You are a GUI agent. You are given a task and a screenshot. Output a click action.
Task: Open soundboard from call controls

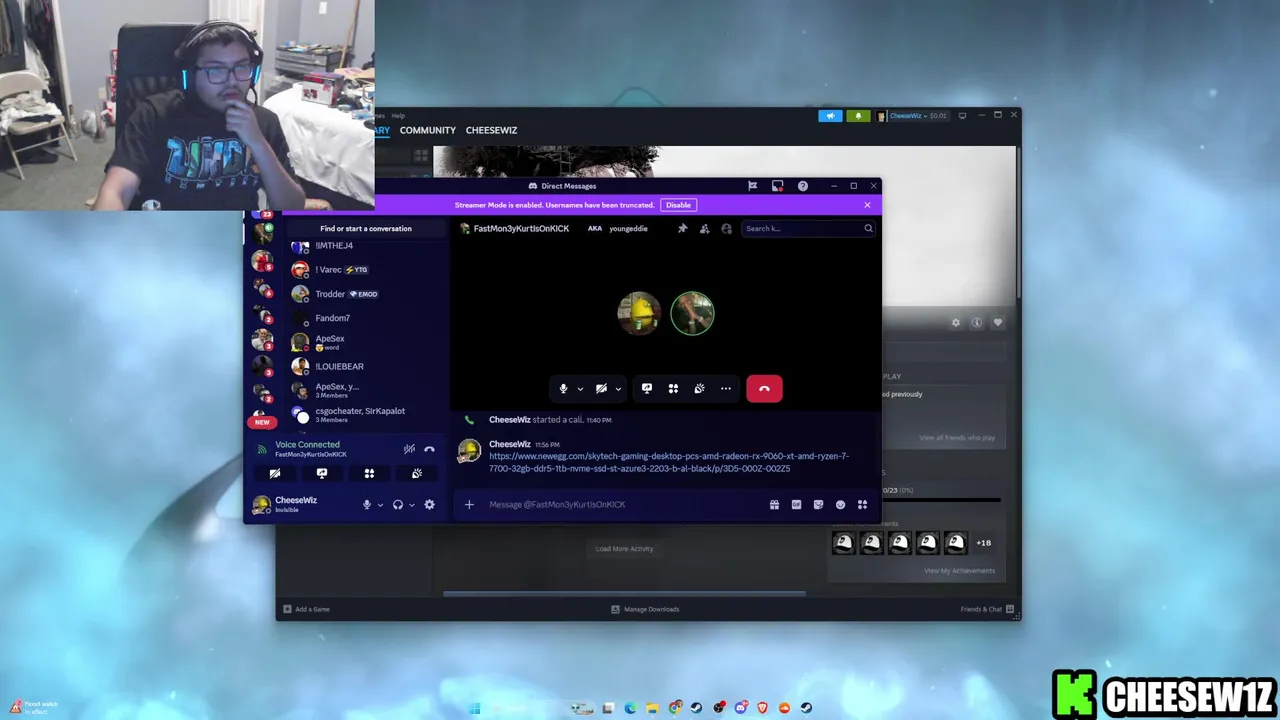[x=699, y=389]
